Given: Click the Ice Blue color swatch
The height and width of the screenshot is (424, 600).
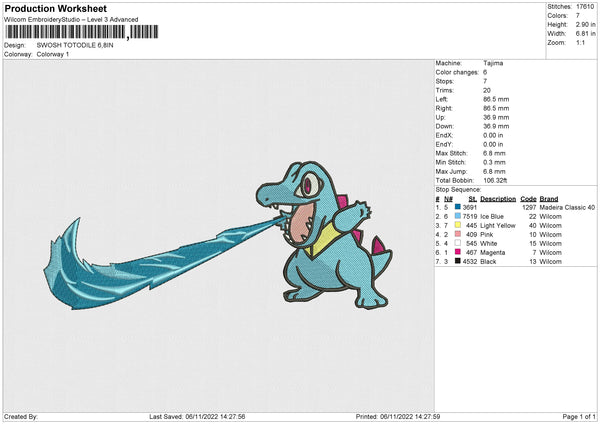Looking at the screenshot, I should coord(458,216).
